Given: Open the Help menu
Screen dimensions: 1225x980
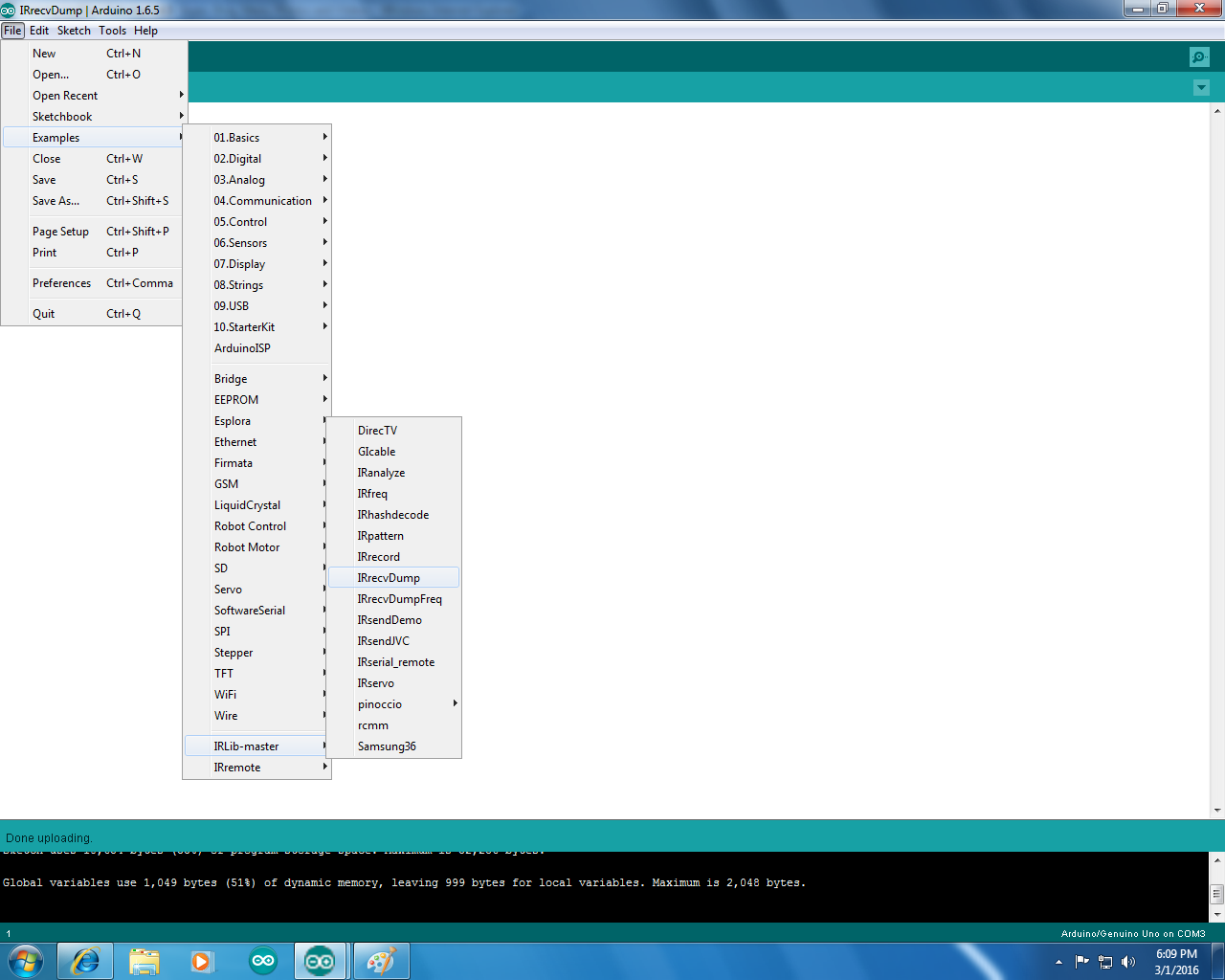Looking at the screenshot, I should [x=145, y=31].
